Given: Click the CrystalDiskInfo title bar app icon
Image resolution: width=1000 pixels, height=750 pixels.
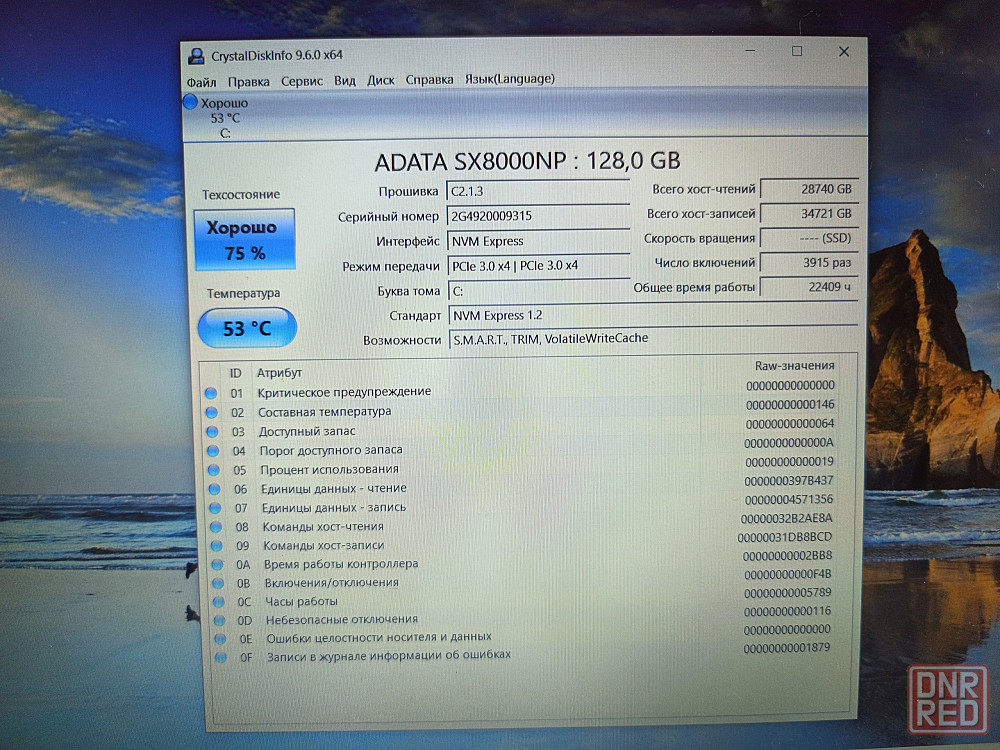Looking at the screenshot, I should click(x=196, y=56).
